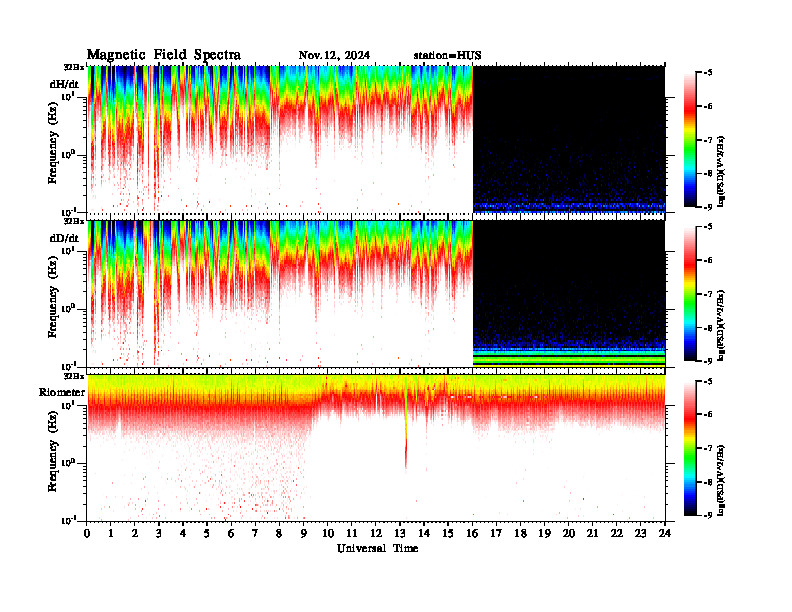Click the "23" hour tick label

(x=640, y=534)
